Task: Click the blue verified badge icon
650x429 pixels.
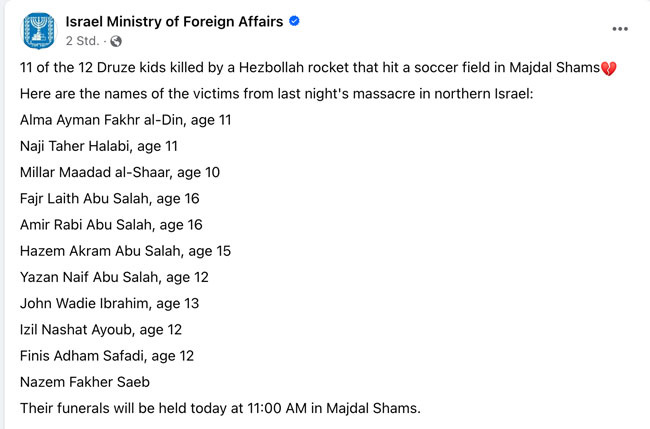Action: pos(295,22)
